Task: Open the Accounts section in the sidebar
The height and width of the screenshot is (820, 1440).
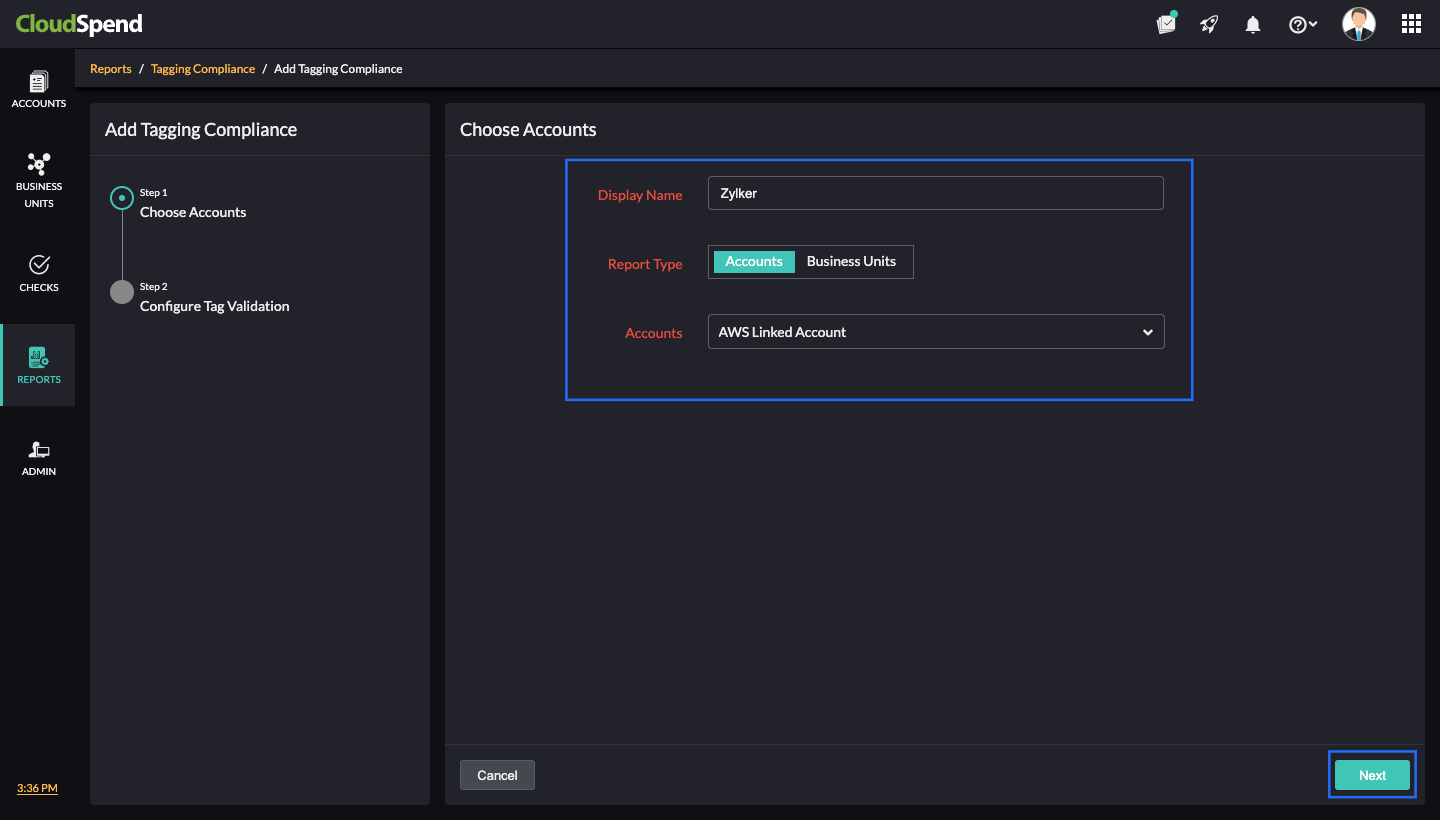Action: point(38,88)
